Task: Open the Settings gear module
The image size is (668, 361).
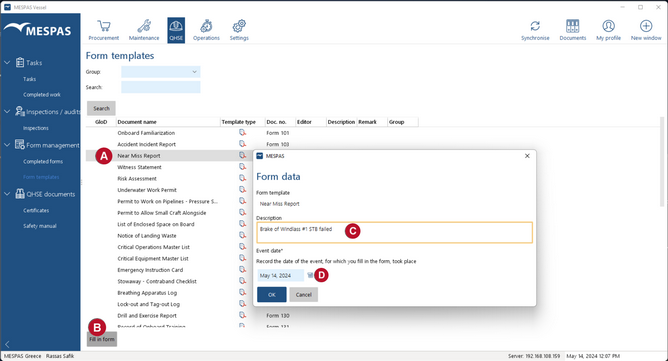Action: click(x=239, y=30)
